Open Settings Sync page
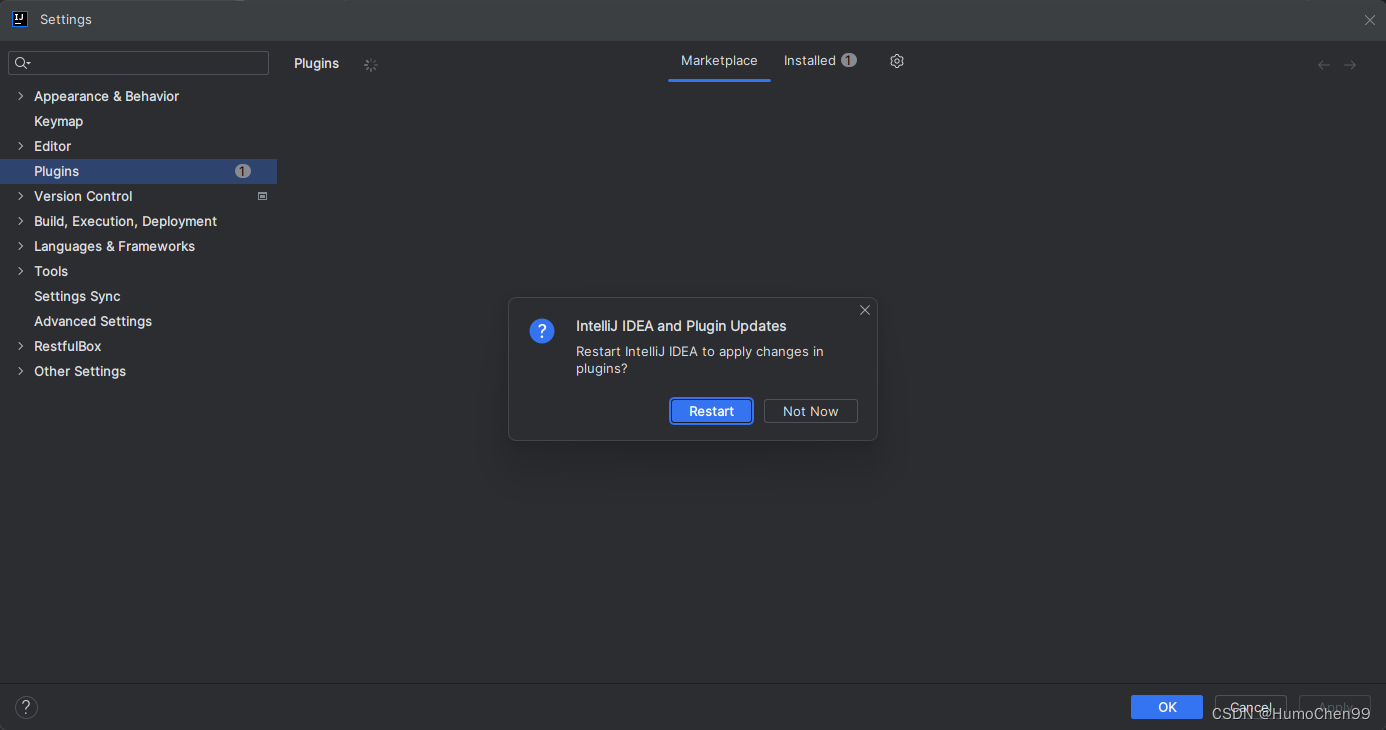1386x730 pixels. point(77,296)
